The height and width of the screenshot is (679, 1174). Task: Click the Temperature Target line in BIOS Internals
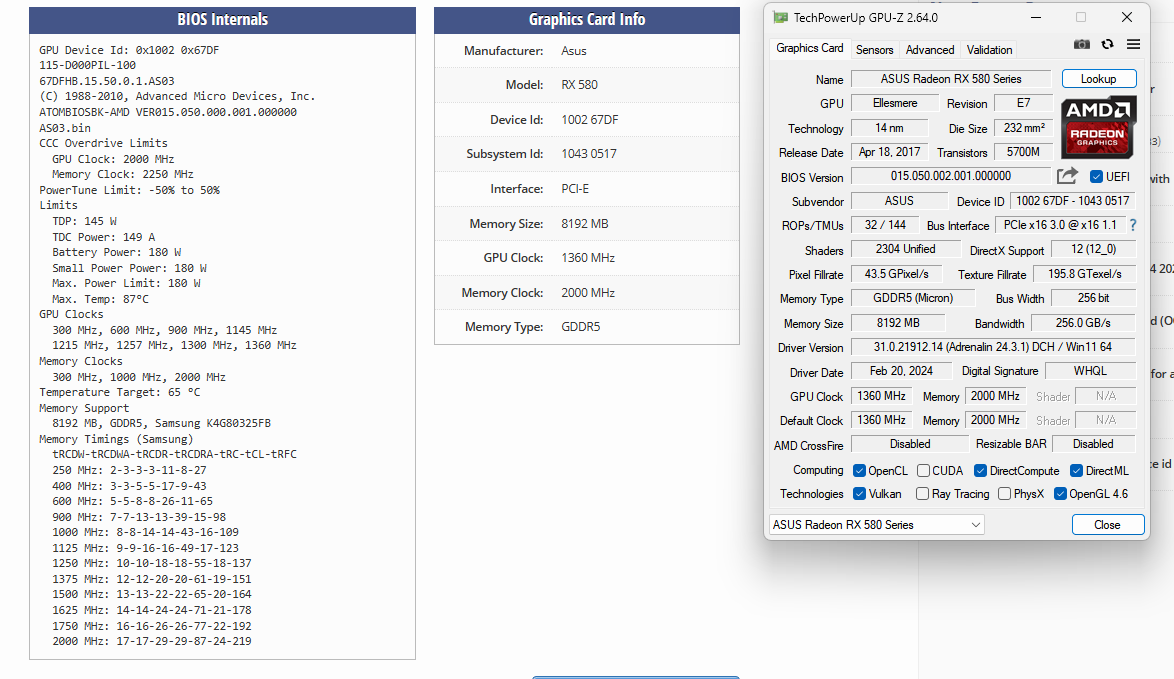point(120,392)
